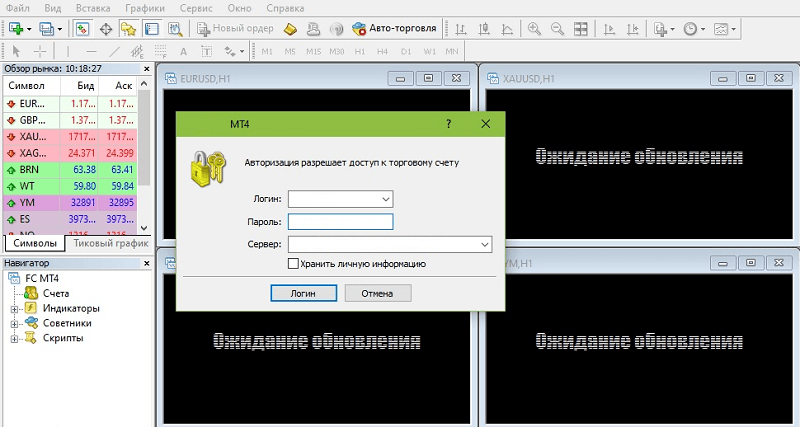Select the H4 timeframe button
800x427 pixels.
(x=382, y=52)
